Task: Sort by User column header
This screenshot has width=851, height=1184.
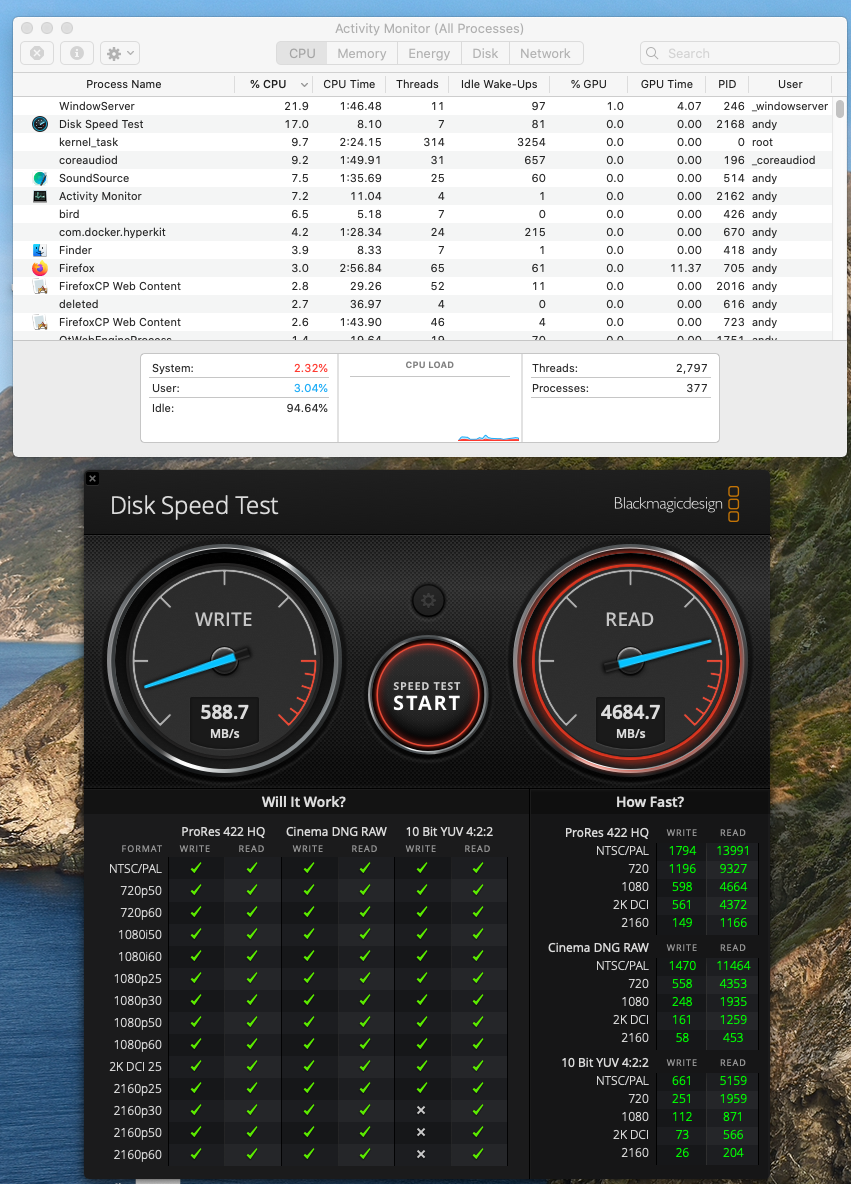Action: [x=790, y=84]
